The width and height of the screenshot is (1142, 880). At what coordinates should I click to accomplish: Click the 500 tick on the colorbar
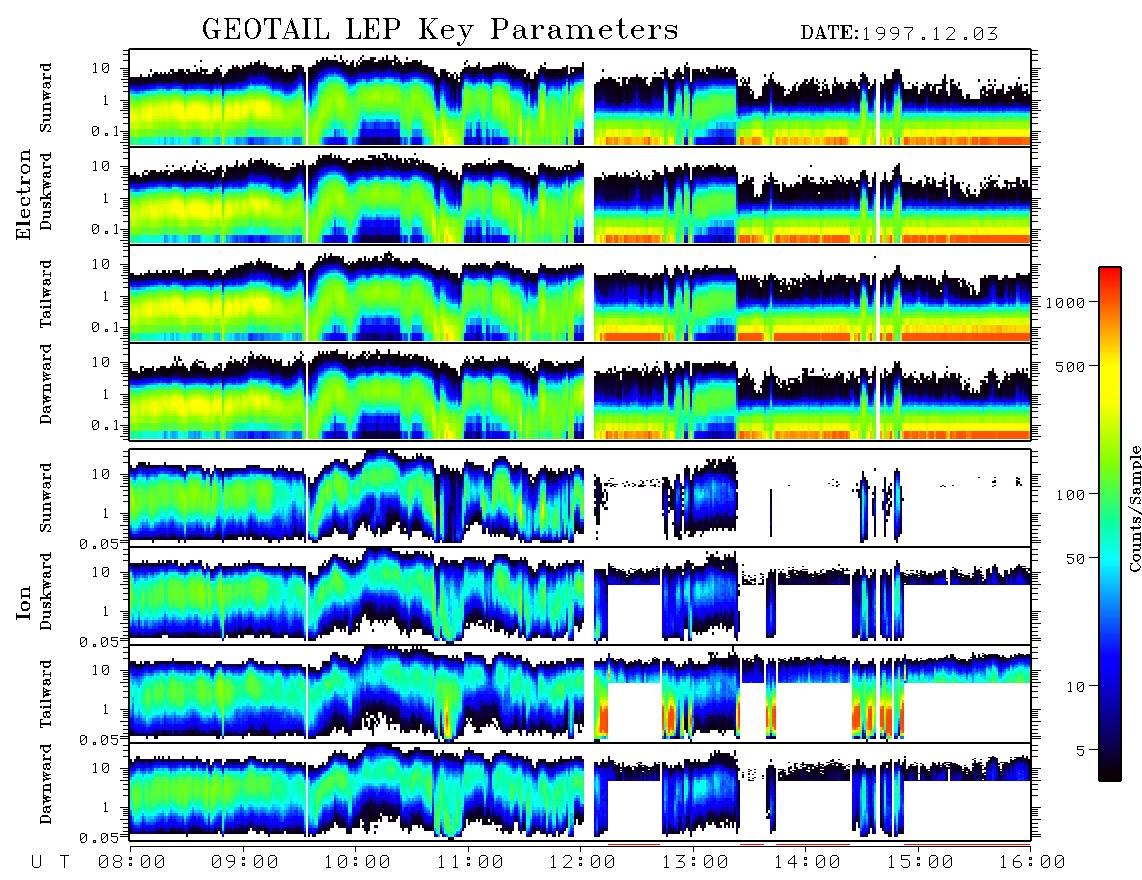click(x=1070, y=366)
